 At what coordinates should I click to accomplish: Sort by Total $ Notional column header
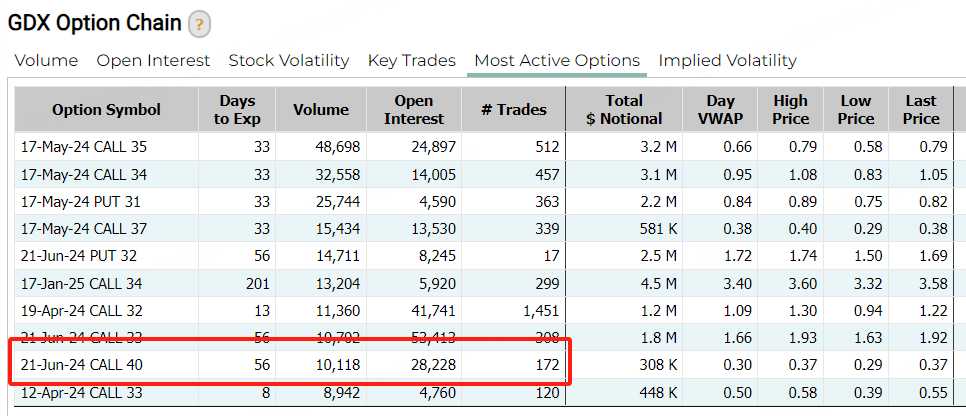(x=624, y=110)
